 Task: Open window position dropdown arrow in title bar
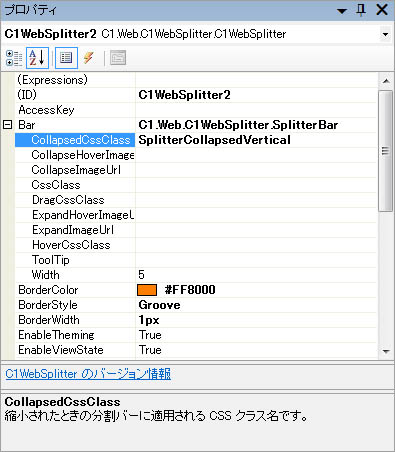pyautogui.click(x=342, y=11)
